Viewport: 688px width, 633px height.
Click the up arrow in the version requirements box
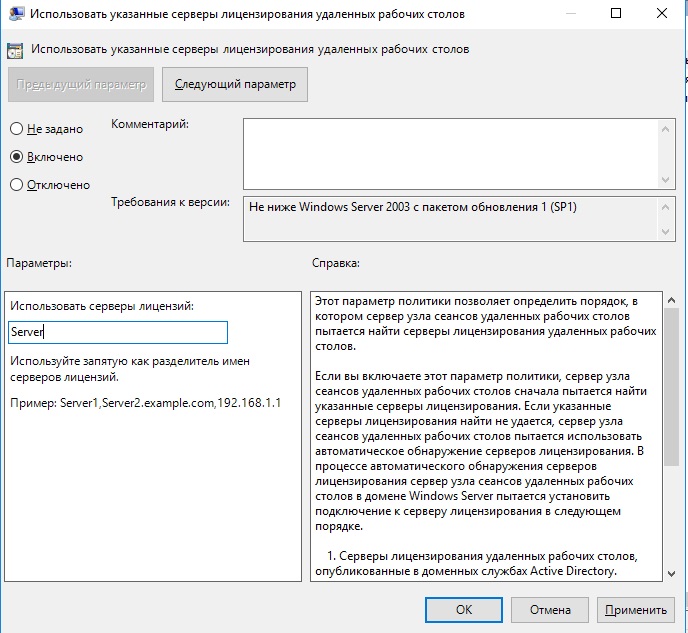click(x=667, y=206)
